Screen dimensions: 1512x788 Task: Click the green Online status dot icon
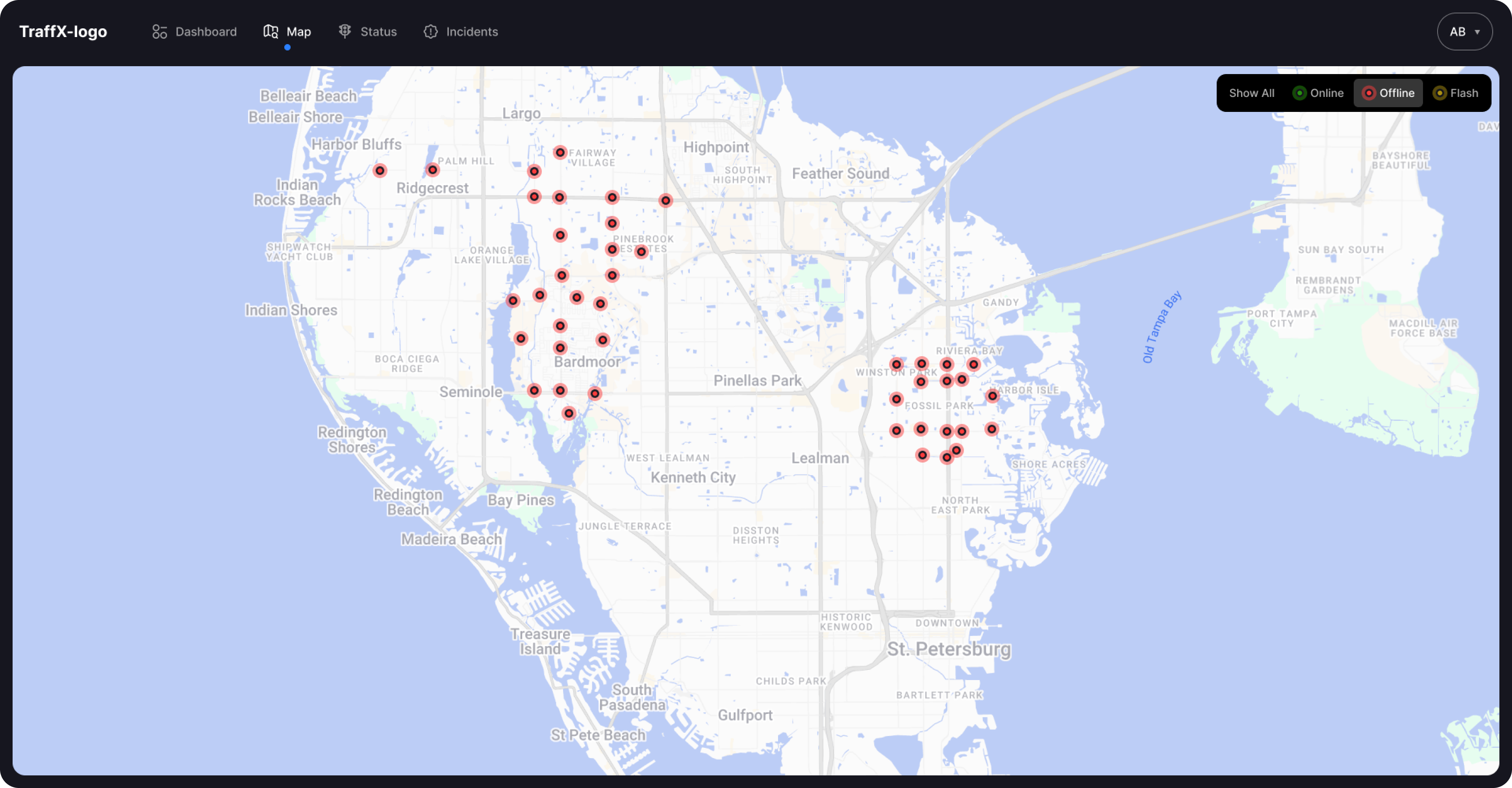1300,93
